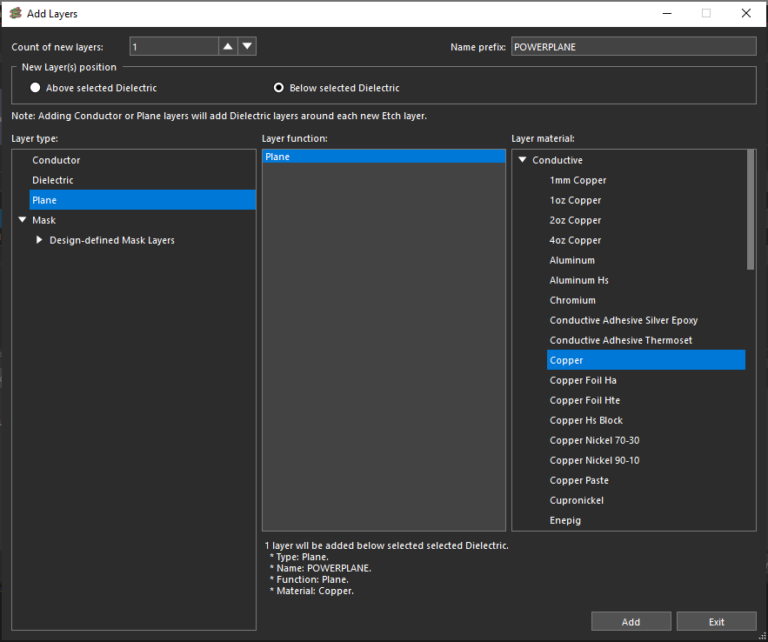
Task: Collapse the Conductive materials group
Action: click(521, 160)
